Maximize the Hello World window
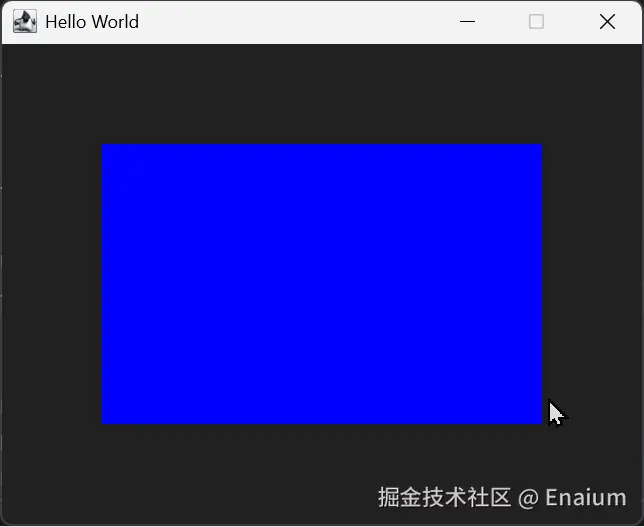The width and height of the screenshot is (644, 527). pyautogui.click(x=536, y=21)
